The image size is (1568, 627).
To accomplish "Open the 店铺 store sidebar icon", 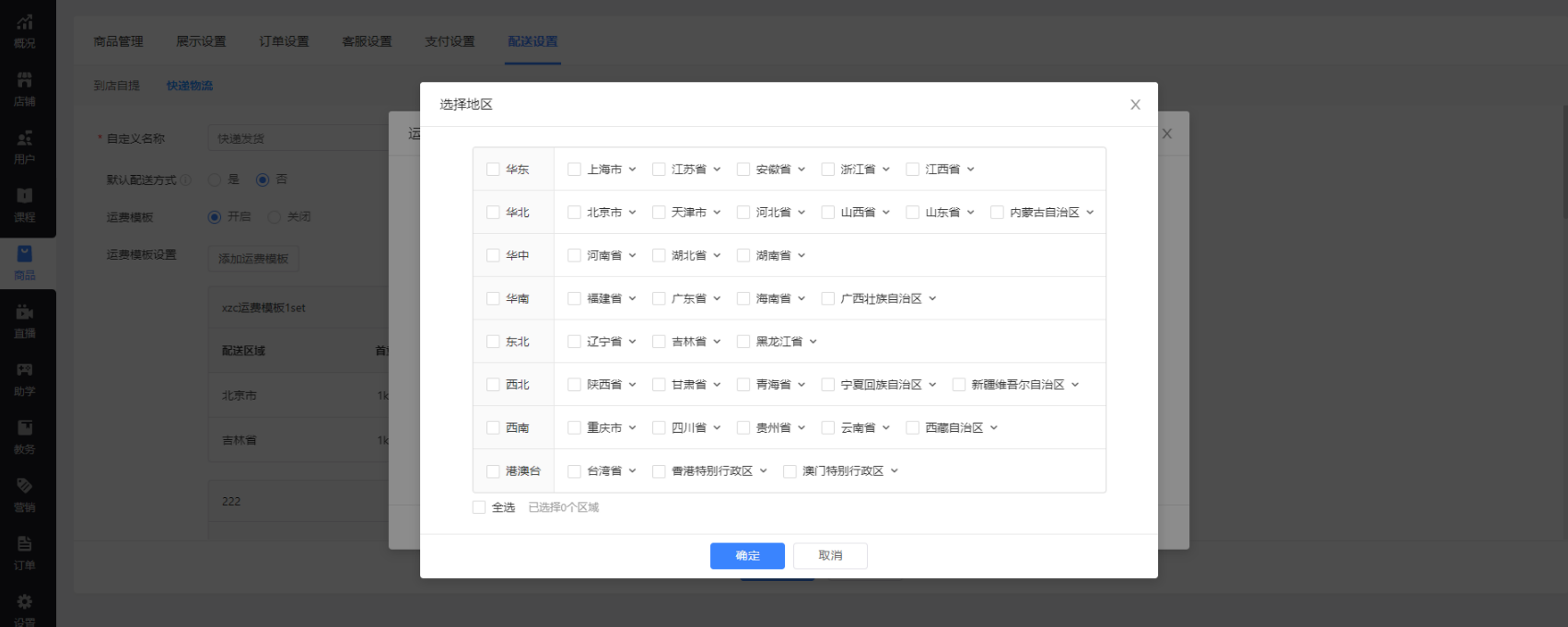I will coord(25,81).
